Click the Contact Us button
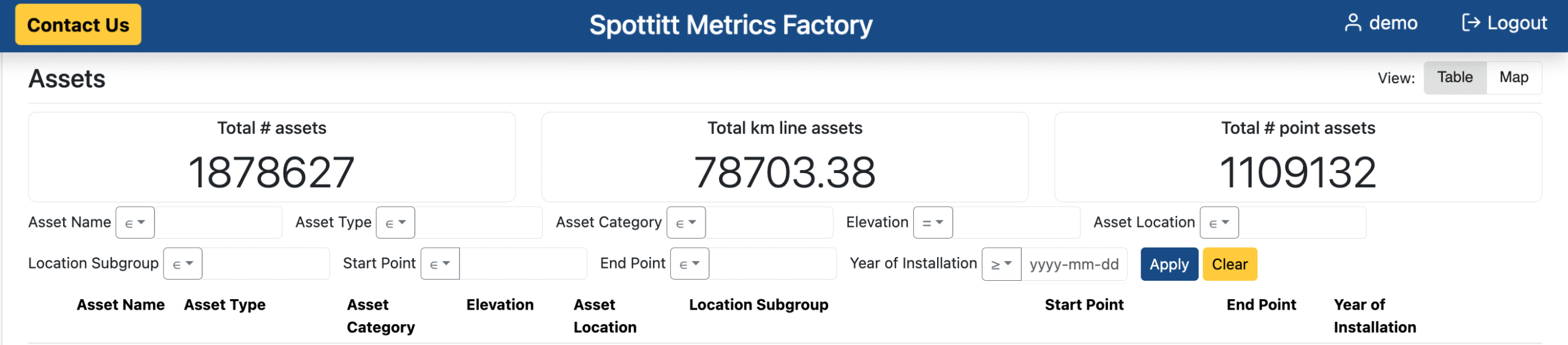This screenshot has height=345, width=1568. (78, 24)
